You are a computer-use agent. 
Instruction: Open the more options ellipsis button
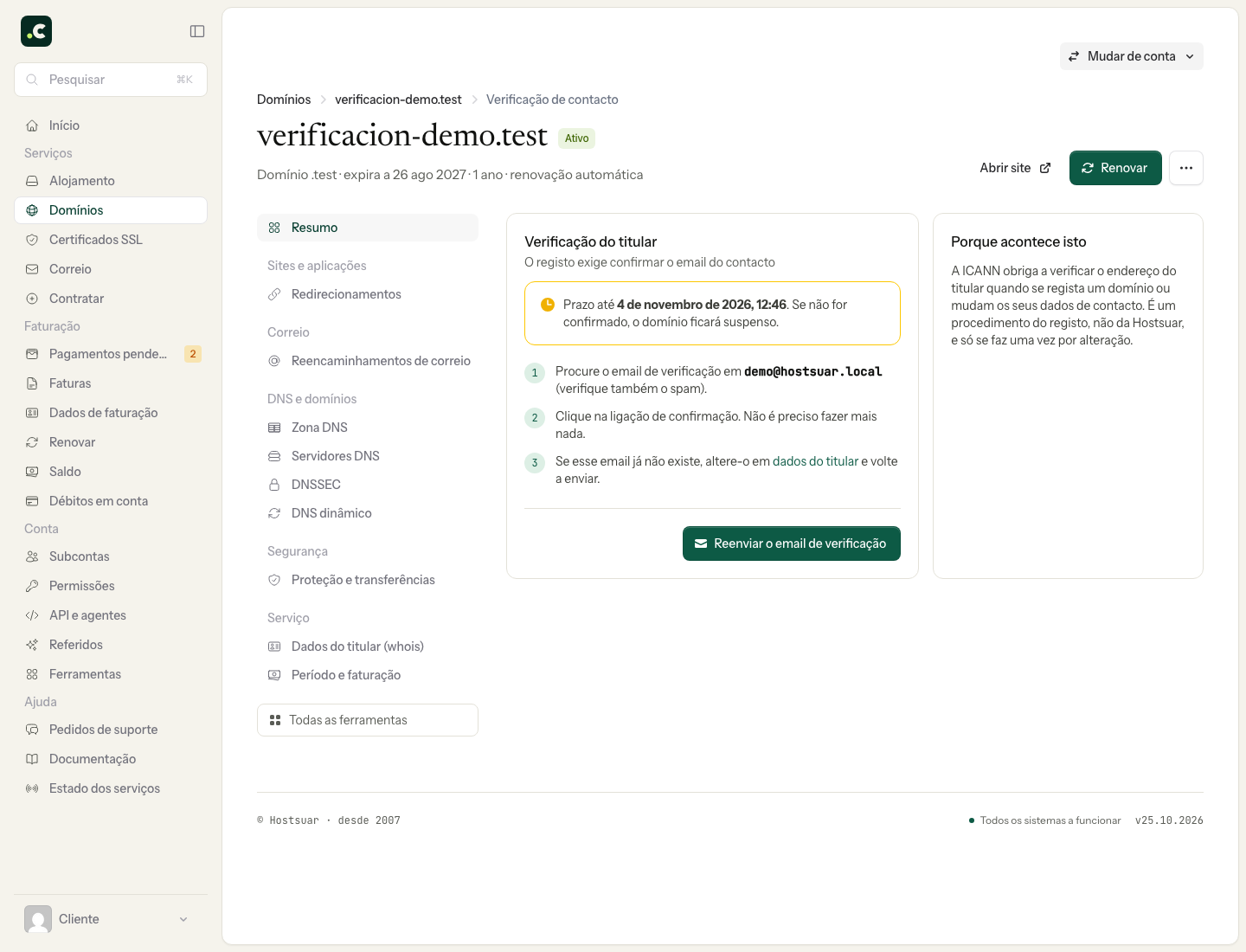[1186, 168]
